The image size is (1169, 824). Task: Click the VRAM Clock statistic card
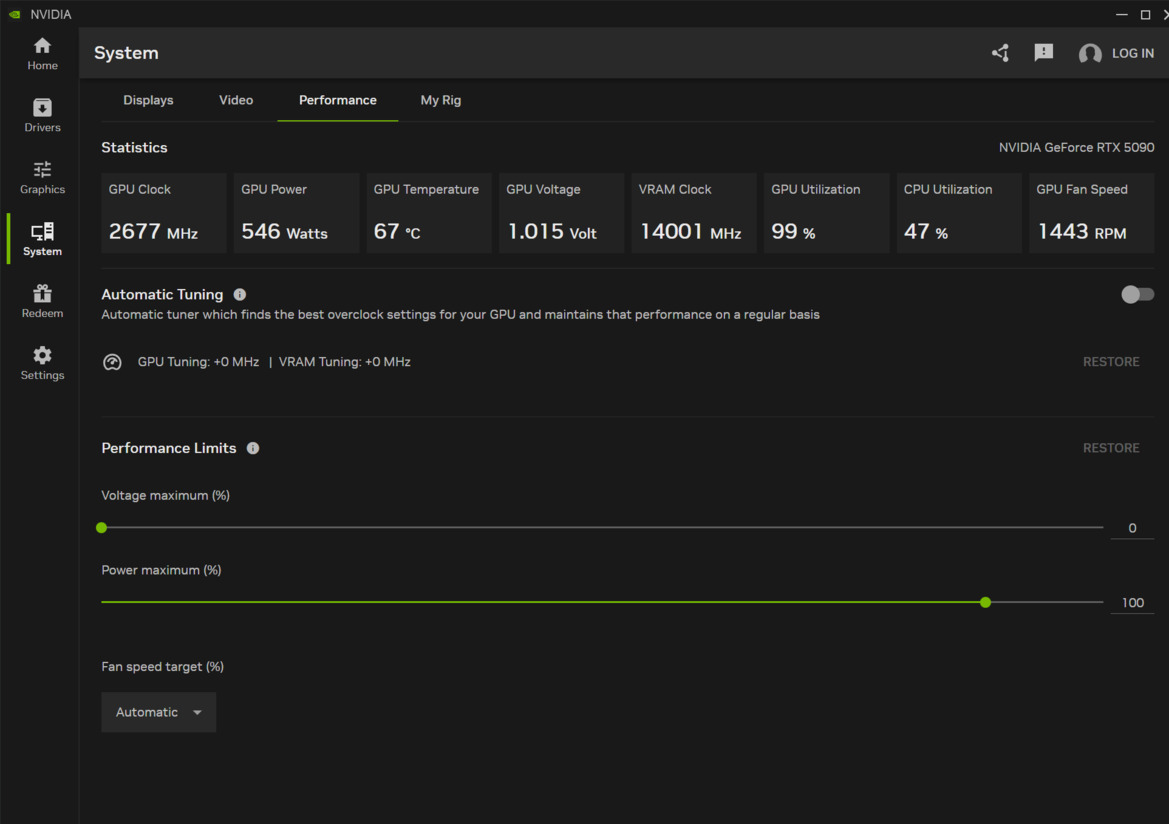tap(694, 213)
